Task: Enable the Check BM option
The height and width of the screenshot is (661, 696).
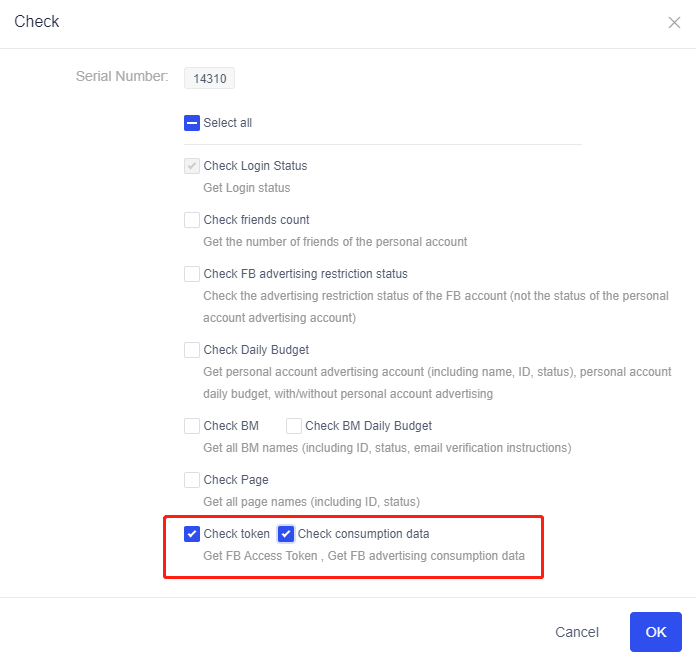Action: coord(192,426)
